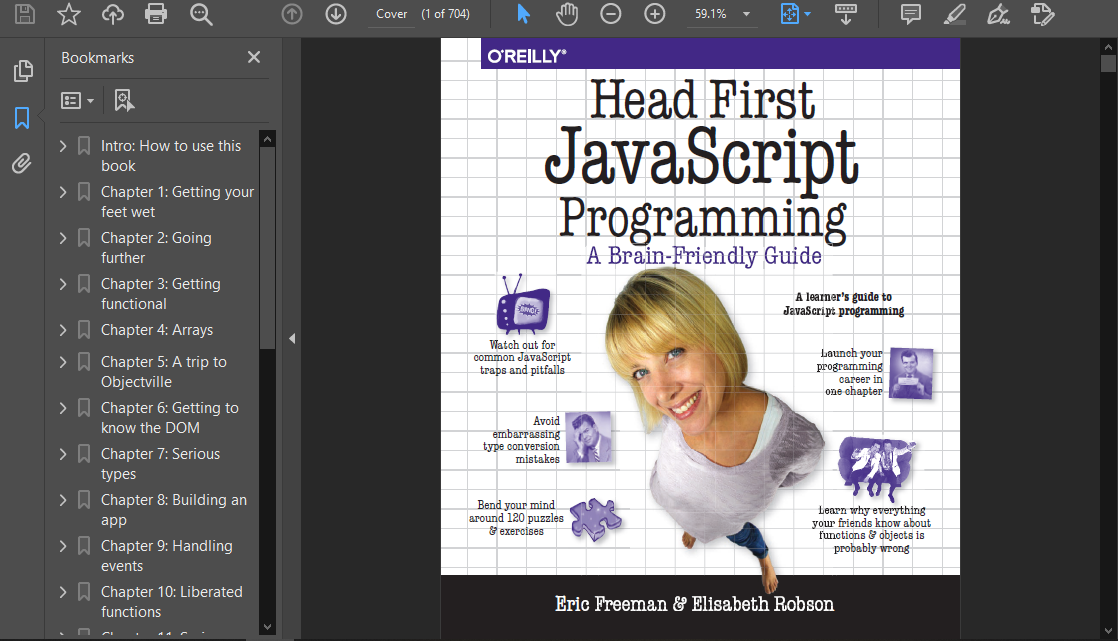The height and width of the screenshot is (641, 1118).
Task: Expand Chapter 3 bookmark chevron
Action: coord(63,284)
